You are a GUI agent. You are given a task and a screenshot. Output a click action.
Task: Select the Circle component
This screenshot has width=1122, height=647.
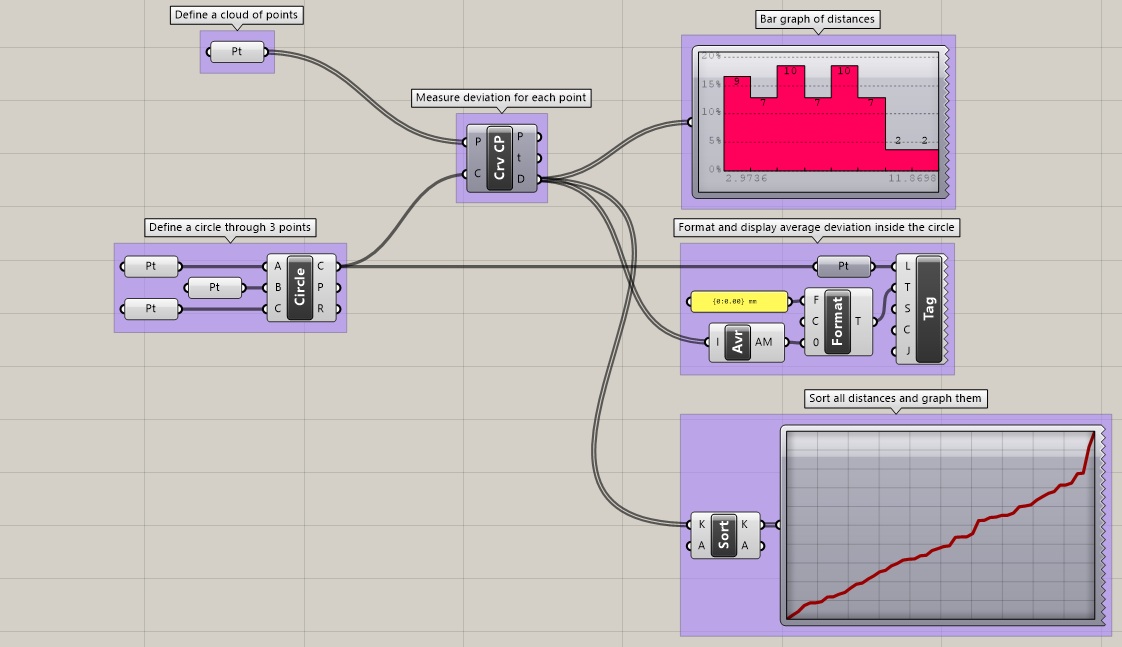pos(300,287)
